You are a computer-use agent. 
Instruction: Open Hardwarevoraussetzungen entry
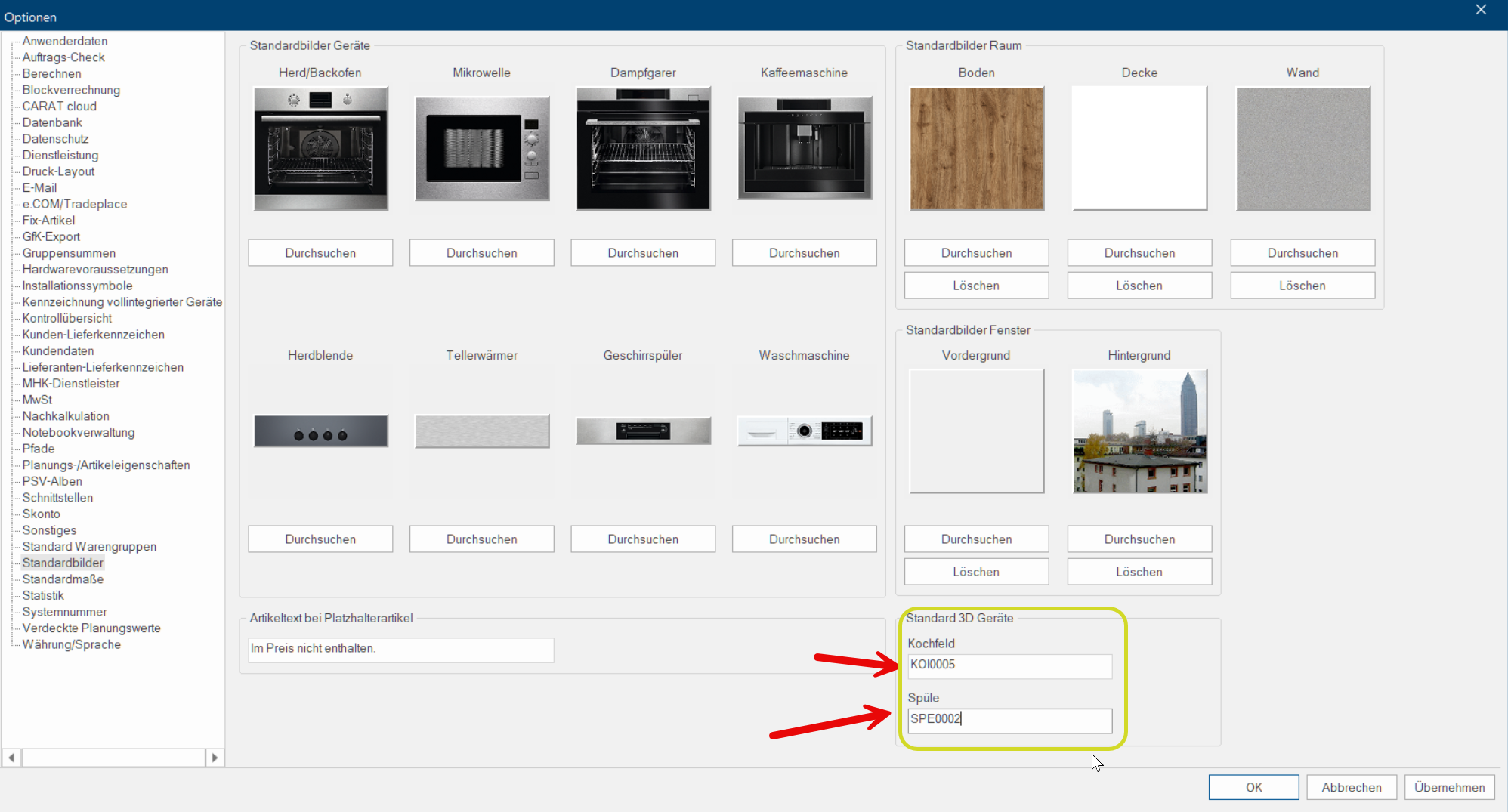(x=95, y=269)
